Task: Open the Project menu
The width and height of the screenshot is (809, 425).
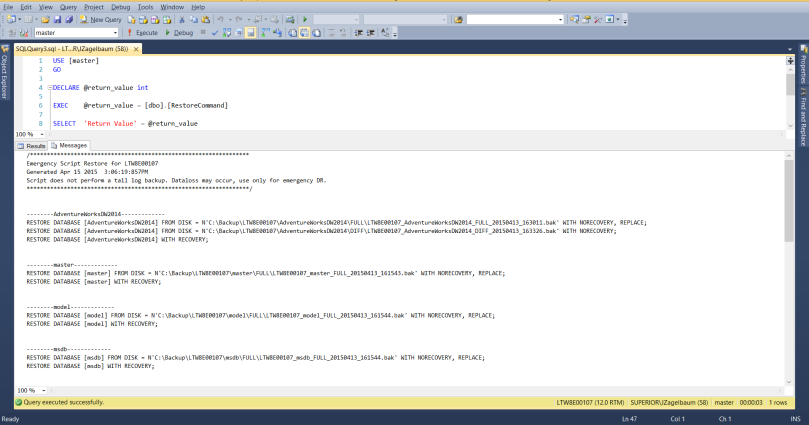Action: [x=94, y=7]
